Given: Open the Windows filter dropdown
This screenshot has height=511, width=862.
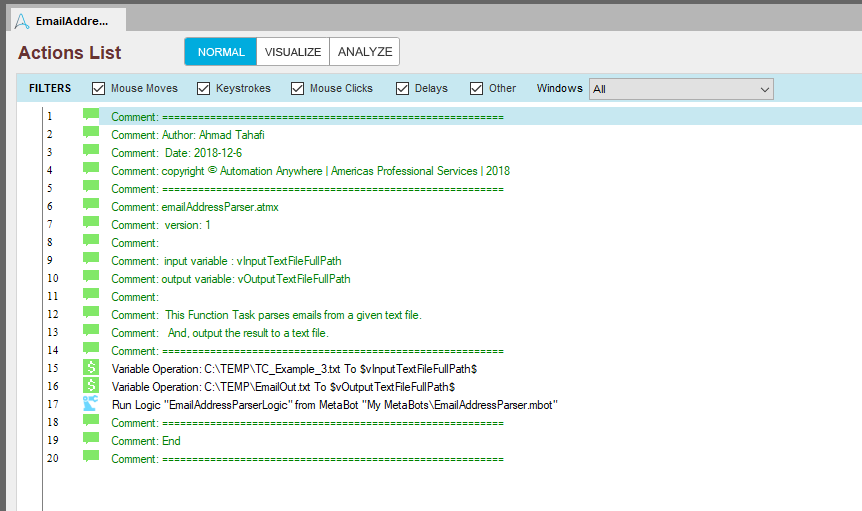Looking at the screenshot, I should coord(681,89).
